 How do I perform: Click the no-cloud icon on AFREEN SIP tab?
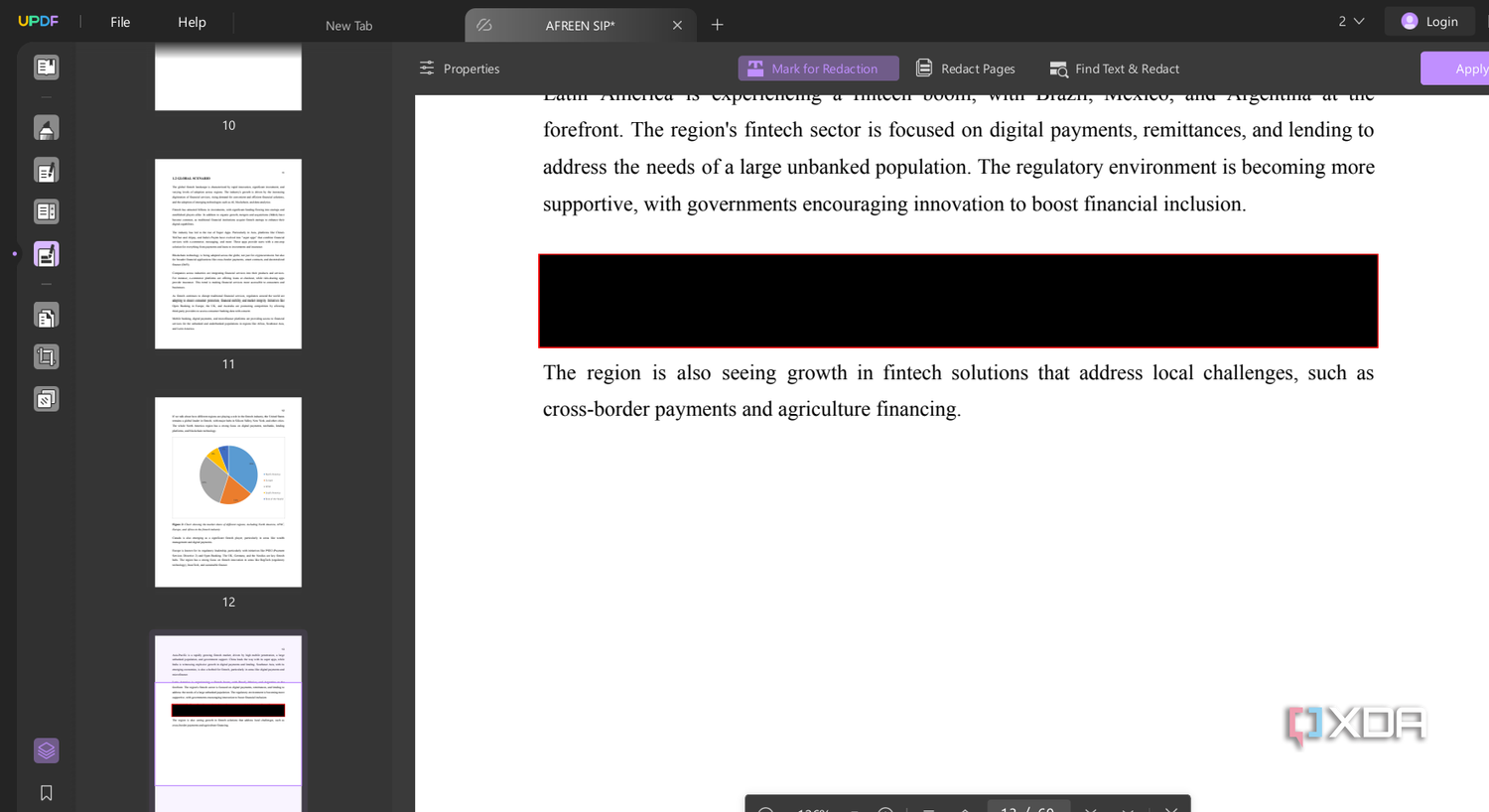484,25
